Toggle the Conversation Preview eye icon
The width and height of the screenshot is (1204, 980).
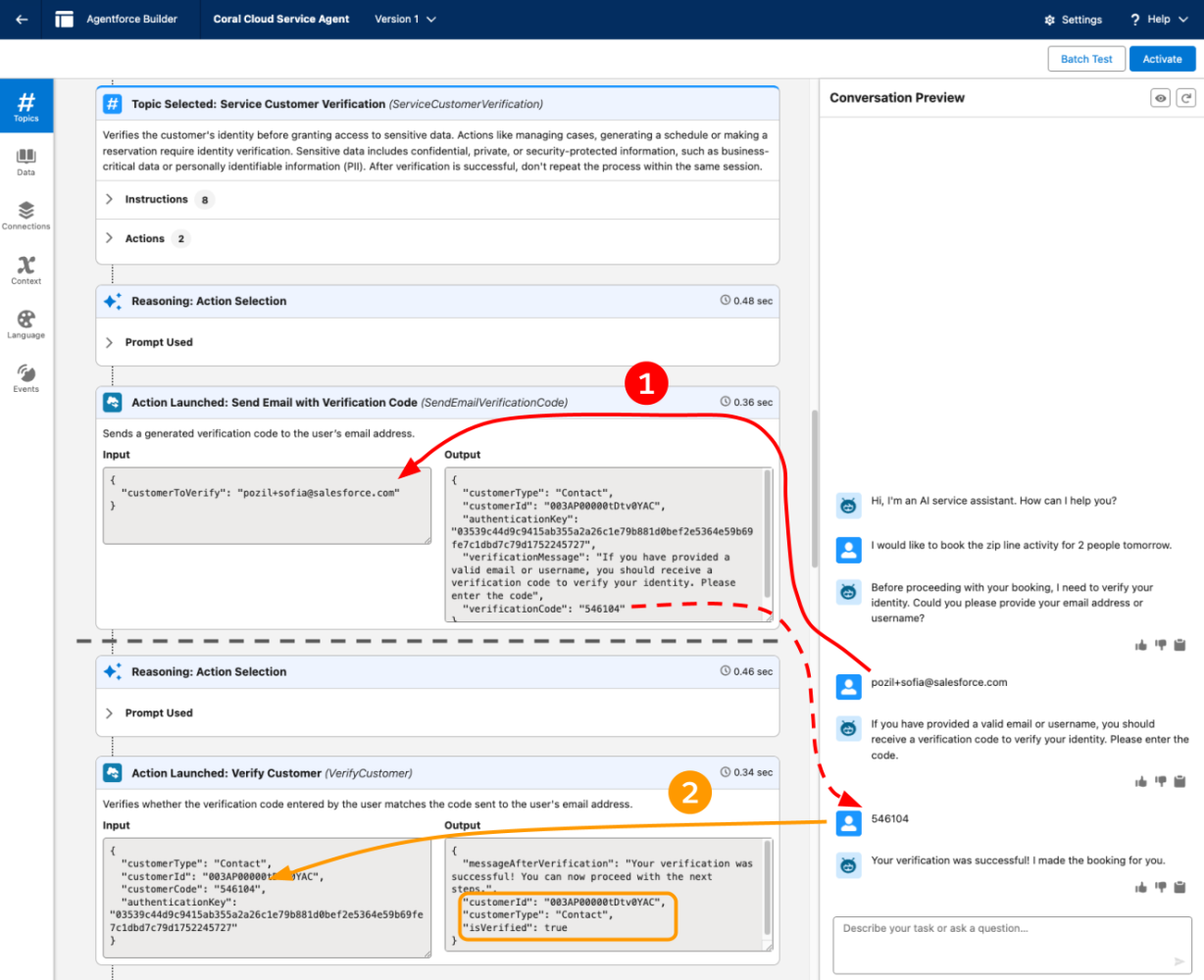point(1161,98)
